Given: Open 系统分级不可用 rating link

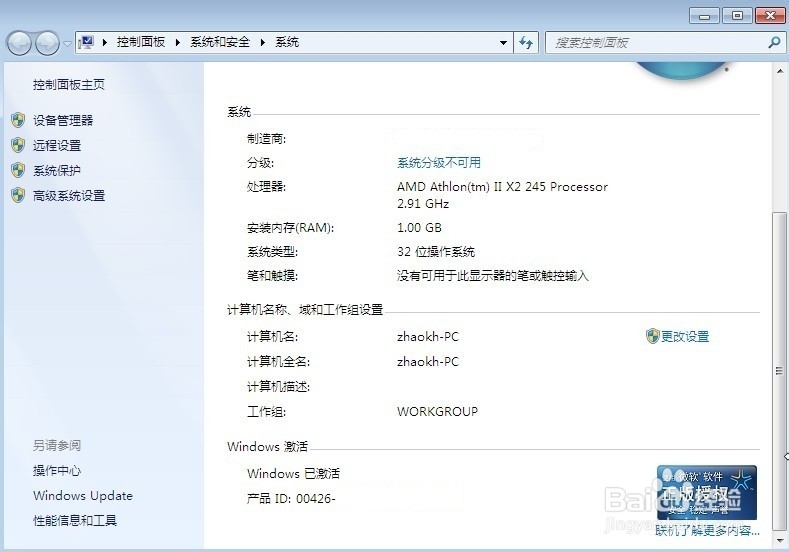Looking at the screenshot, I should [439, 163].
